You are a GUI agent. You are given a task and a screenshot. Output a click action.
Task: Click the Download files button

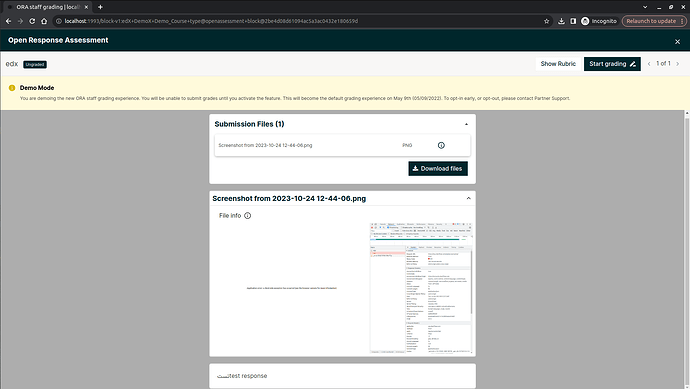tap(438, 169)
